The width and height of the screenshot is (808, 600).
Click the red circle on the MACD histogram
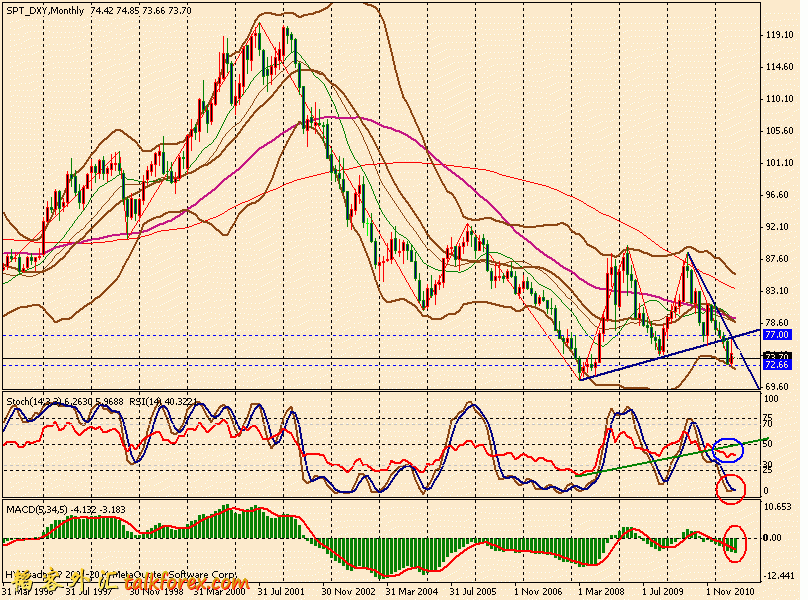pos(734,543)
